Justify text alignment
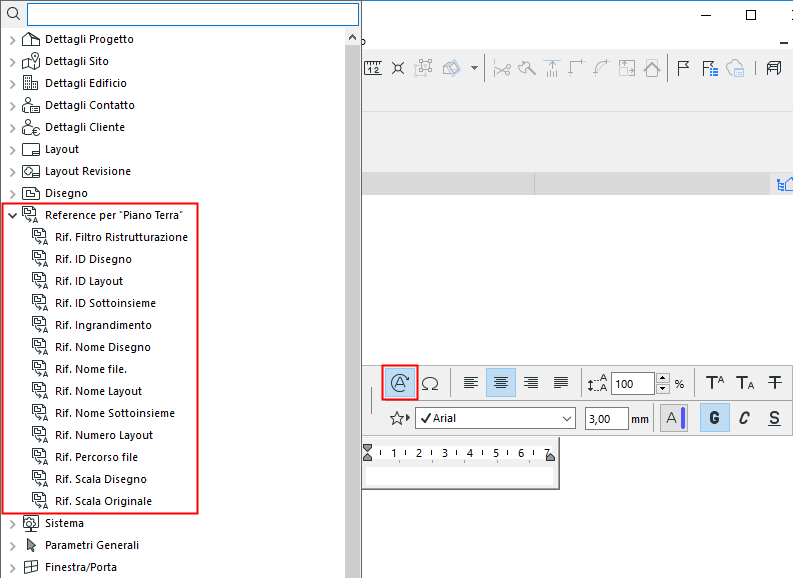Viewport: 793px width, 578px height. click(561, 383)
